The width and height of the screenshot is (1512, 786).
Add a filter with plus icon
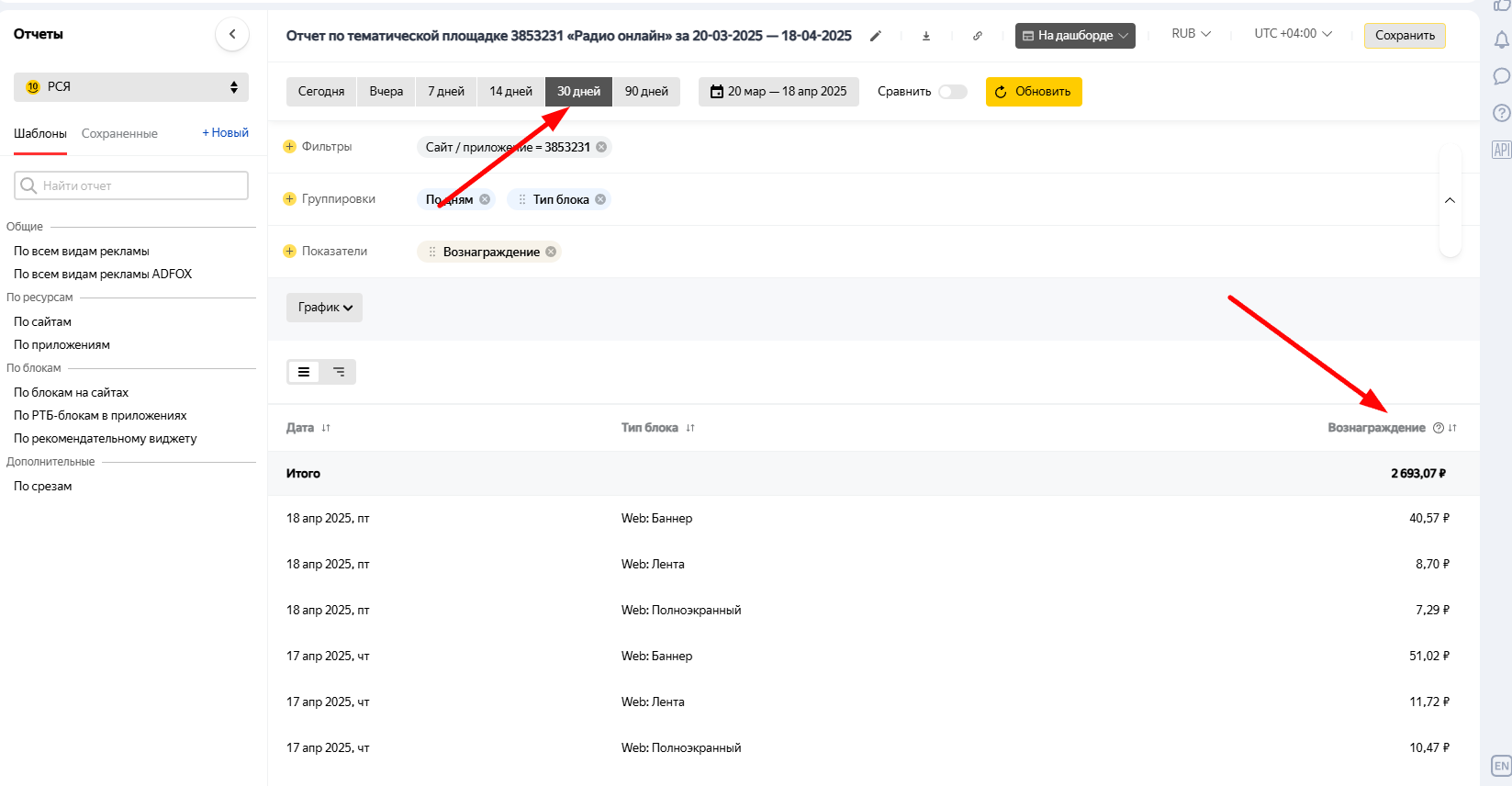(290, 147)
